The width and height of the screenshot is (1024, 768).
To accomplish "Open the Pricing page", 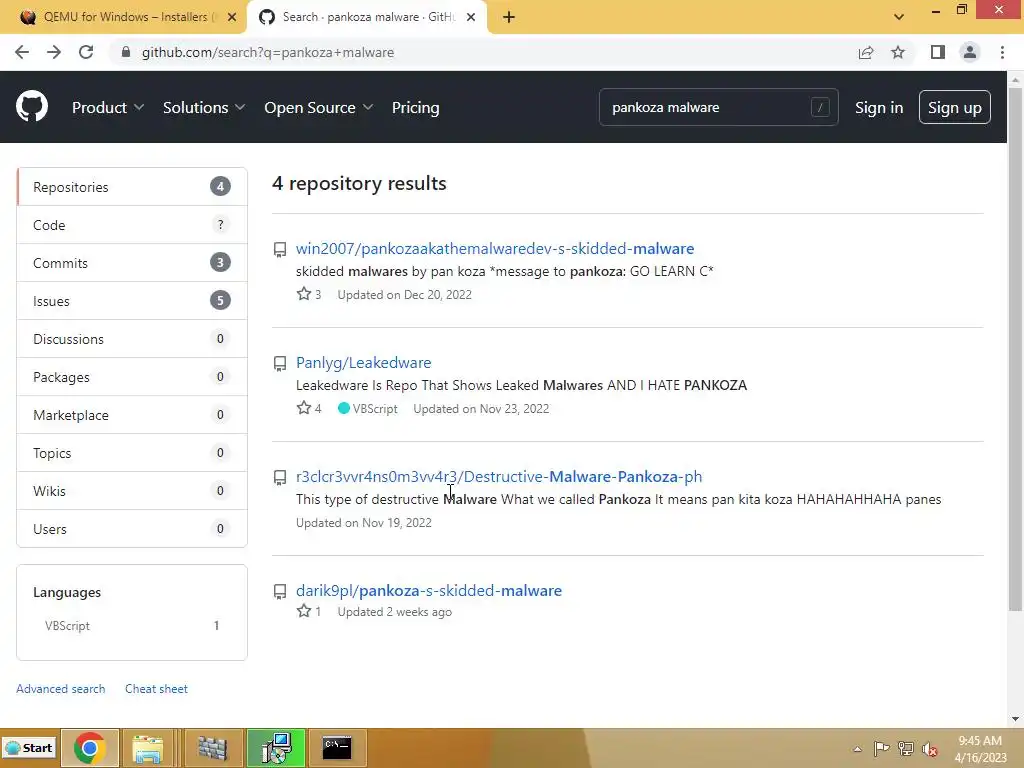I will (415, 107).
